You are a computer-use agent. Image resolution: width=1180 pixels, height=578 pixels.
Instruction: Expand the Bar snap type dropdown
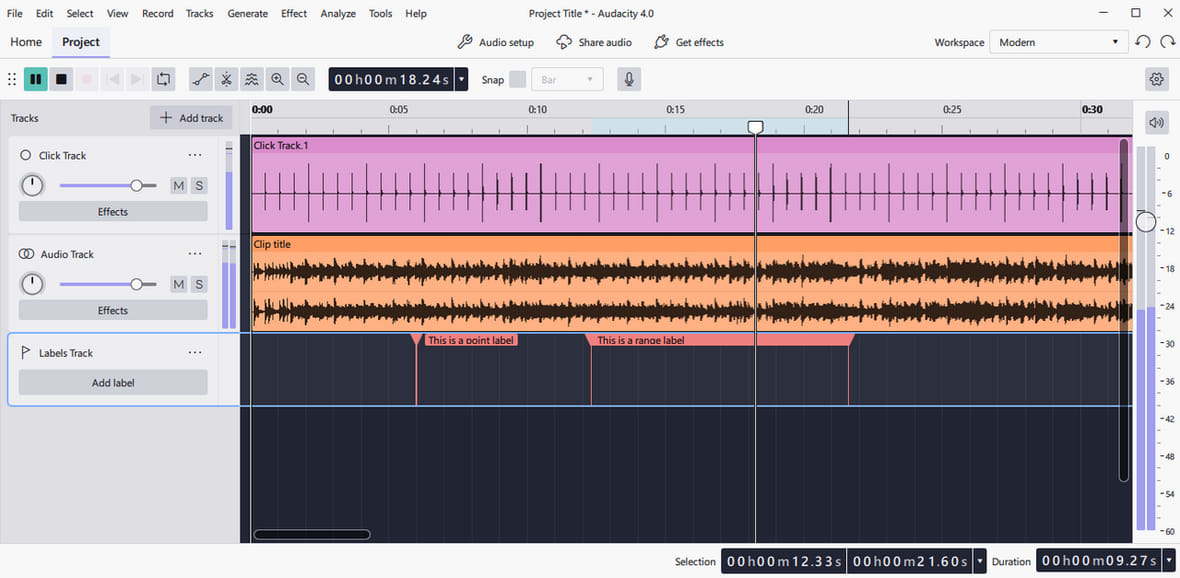567,79
